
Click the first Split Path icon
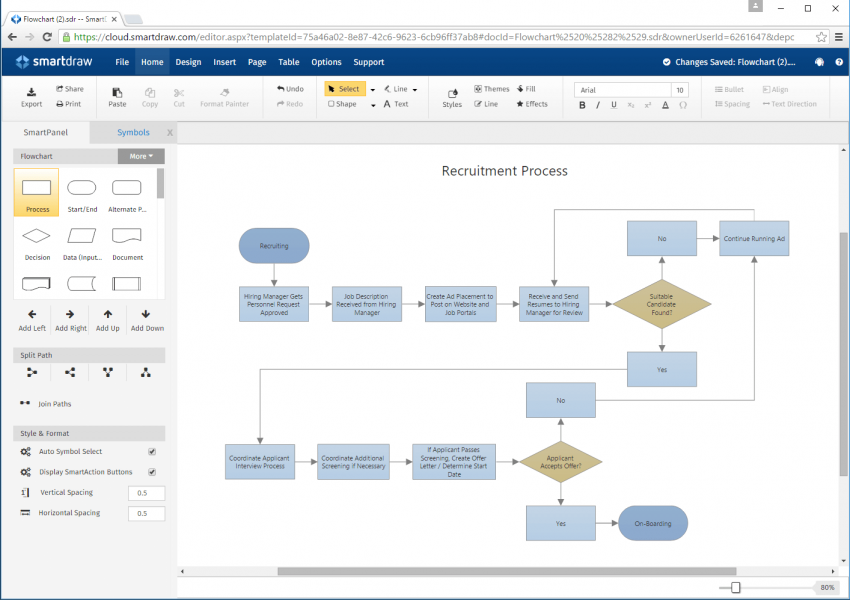[31, 373]
